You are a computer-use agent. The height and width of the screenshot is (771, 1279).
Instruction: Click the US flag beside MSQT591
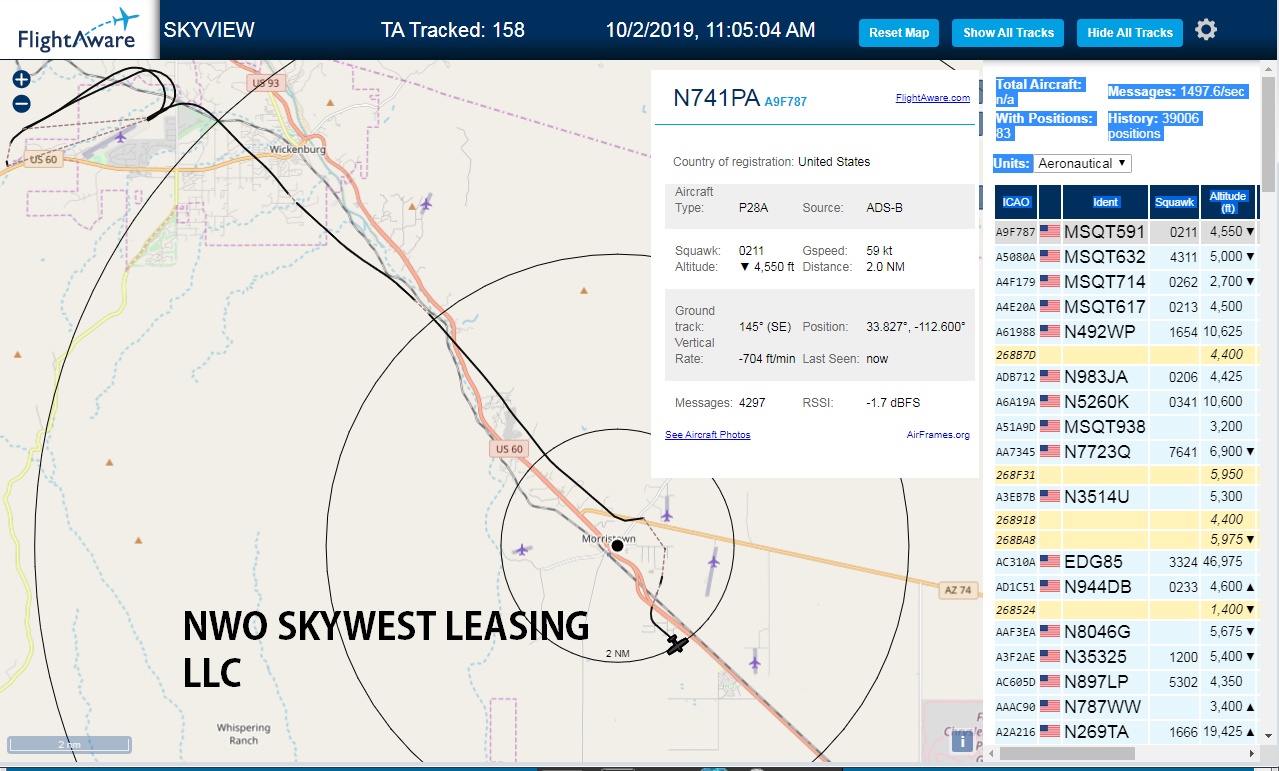click(x=1050, y=232)
